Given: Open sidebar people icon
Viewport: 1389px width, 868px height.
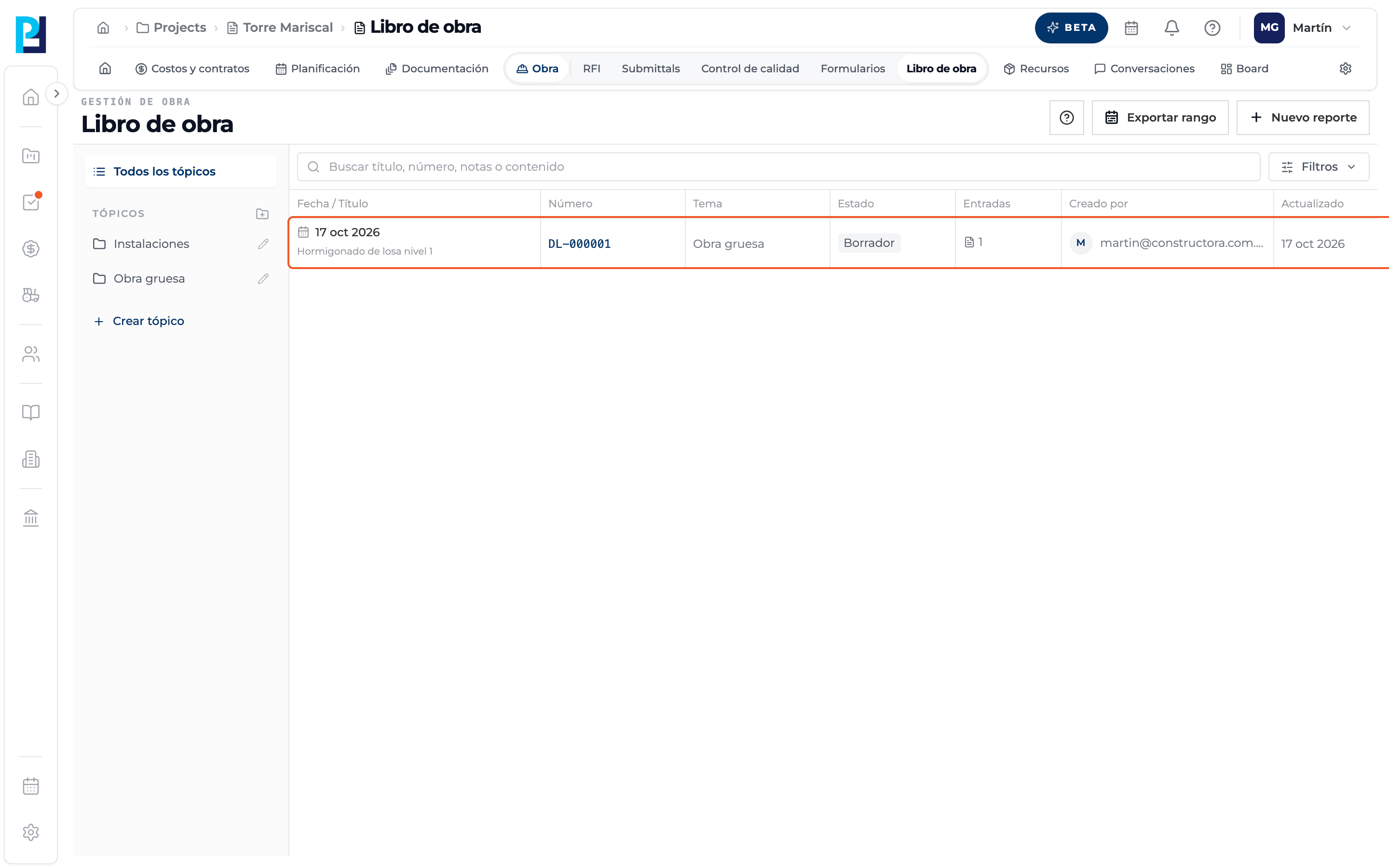Looking at the screenshot, I should 31,353.
